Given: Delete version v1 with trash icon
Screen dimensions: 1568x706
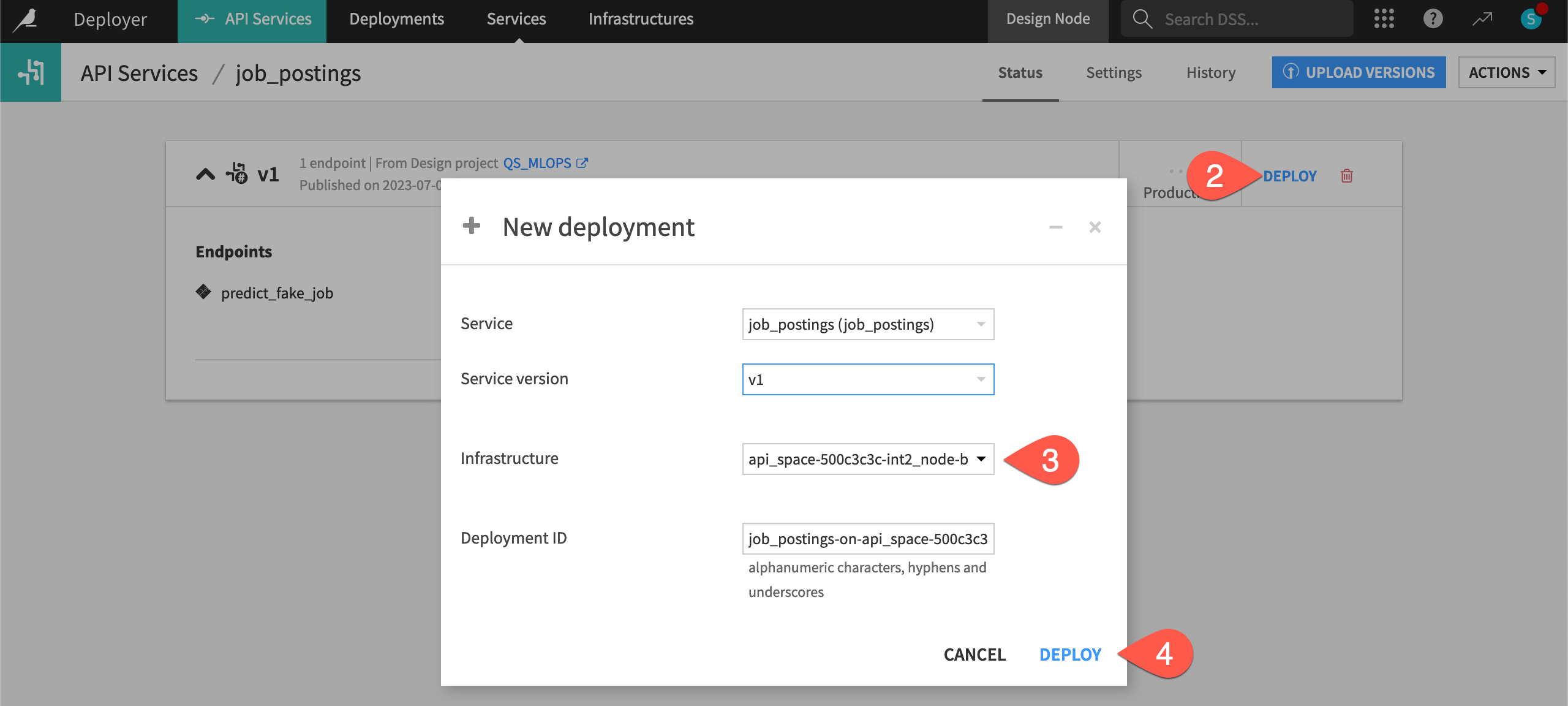Looking at the screenshot, I should coord(1346,176).
